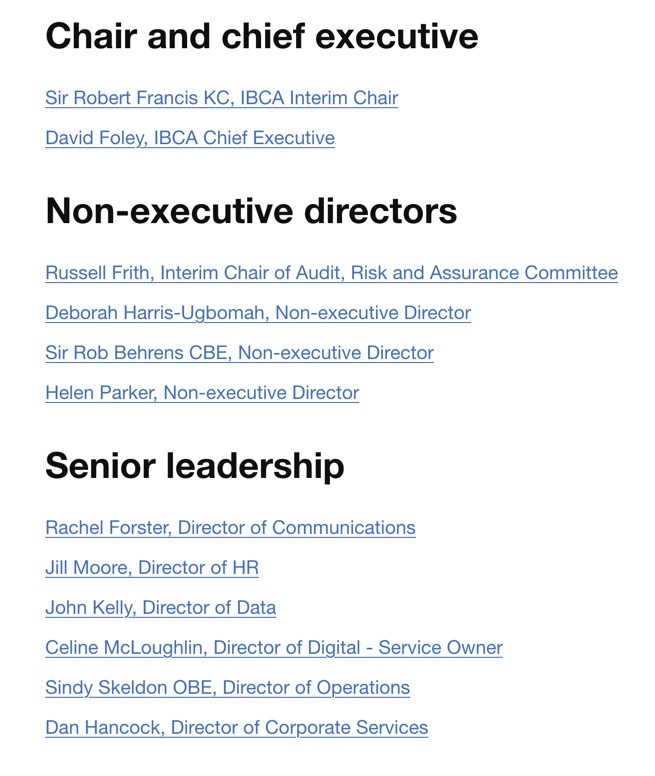Select John Kelly, Director of Data
The width and height of the screenshot is (655, 776).
pyautogui.click(x=160, y=608)
